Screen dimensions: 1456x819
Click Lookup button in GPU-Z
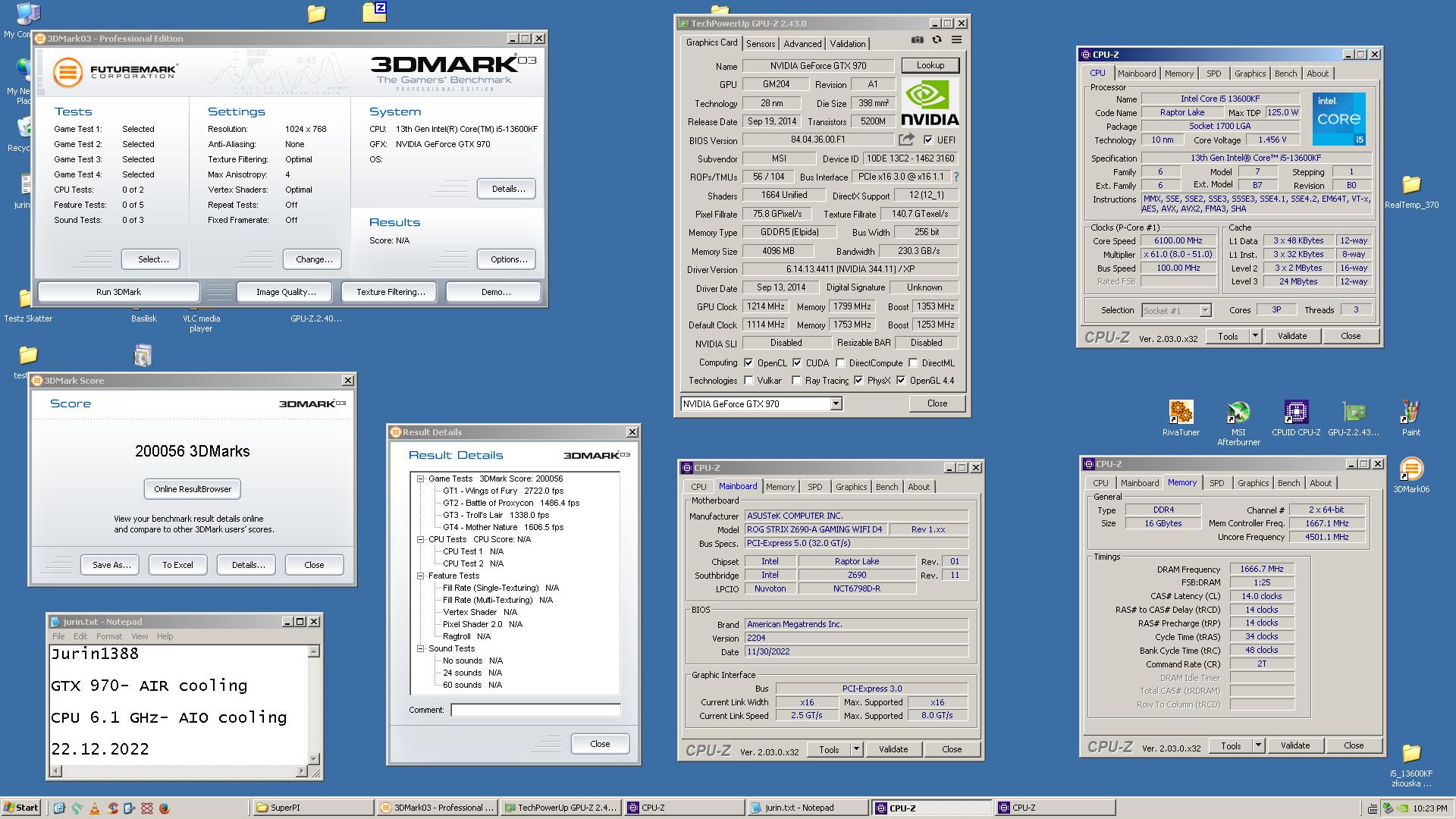930,65
